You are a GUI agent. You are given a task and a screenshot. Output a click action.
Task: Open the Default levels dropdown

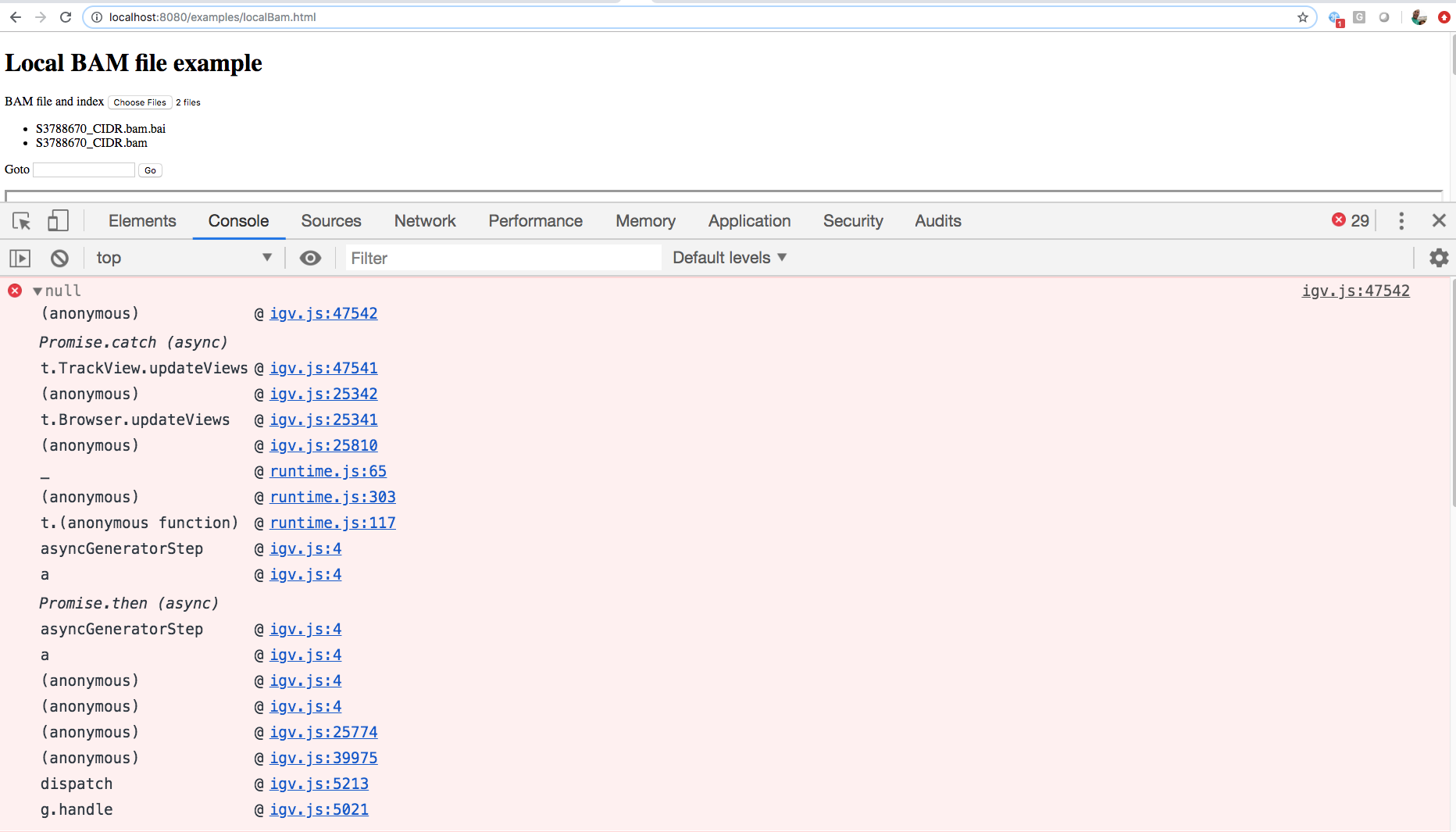pyautogui.click(x=728, y=258)
